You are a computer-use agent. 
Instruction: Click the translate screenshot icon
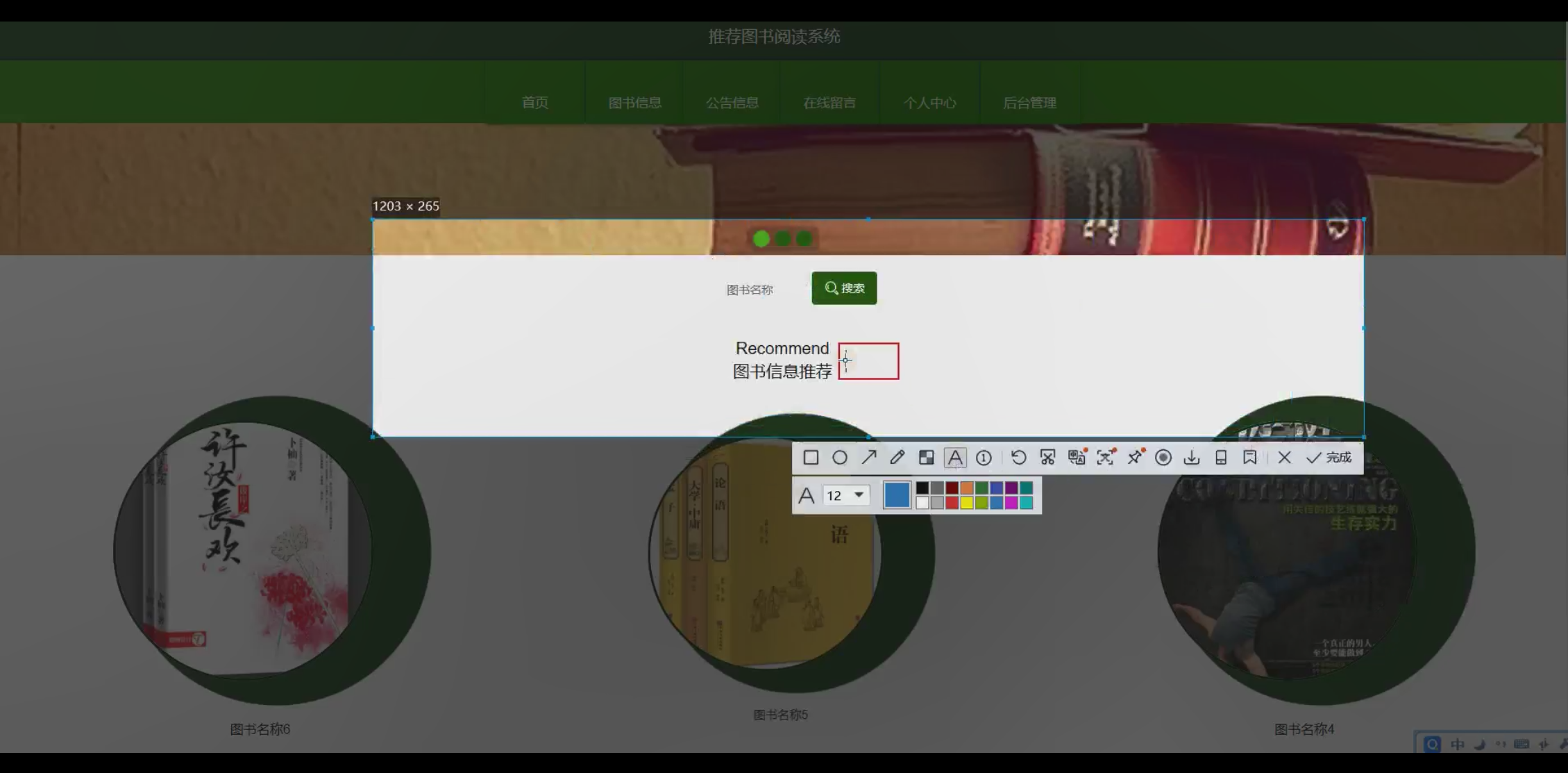click(x=1077, y=458)
